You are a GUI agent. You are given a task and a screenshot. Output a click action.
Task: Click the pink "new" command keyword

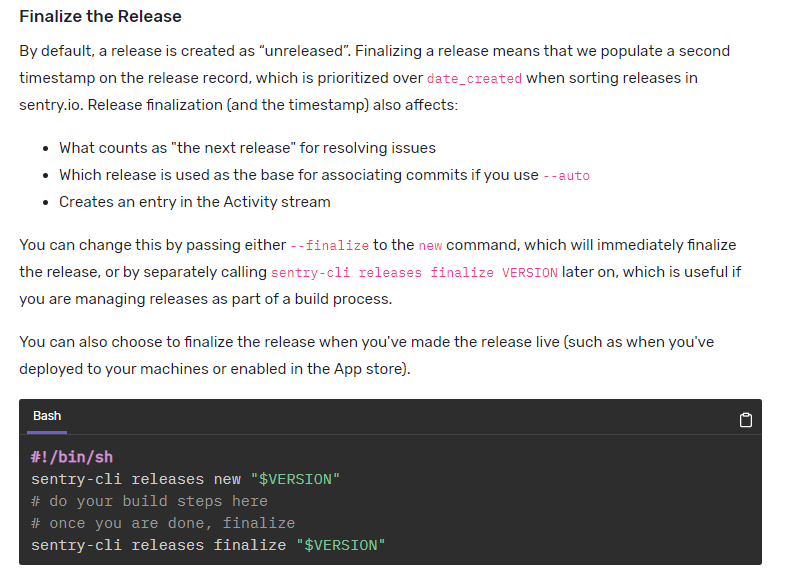click(430, 245)
